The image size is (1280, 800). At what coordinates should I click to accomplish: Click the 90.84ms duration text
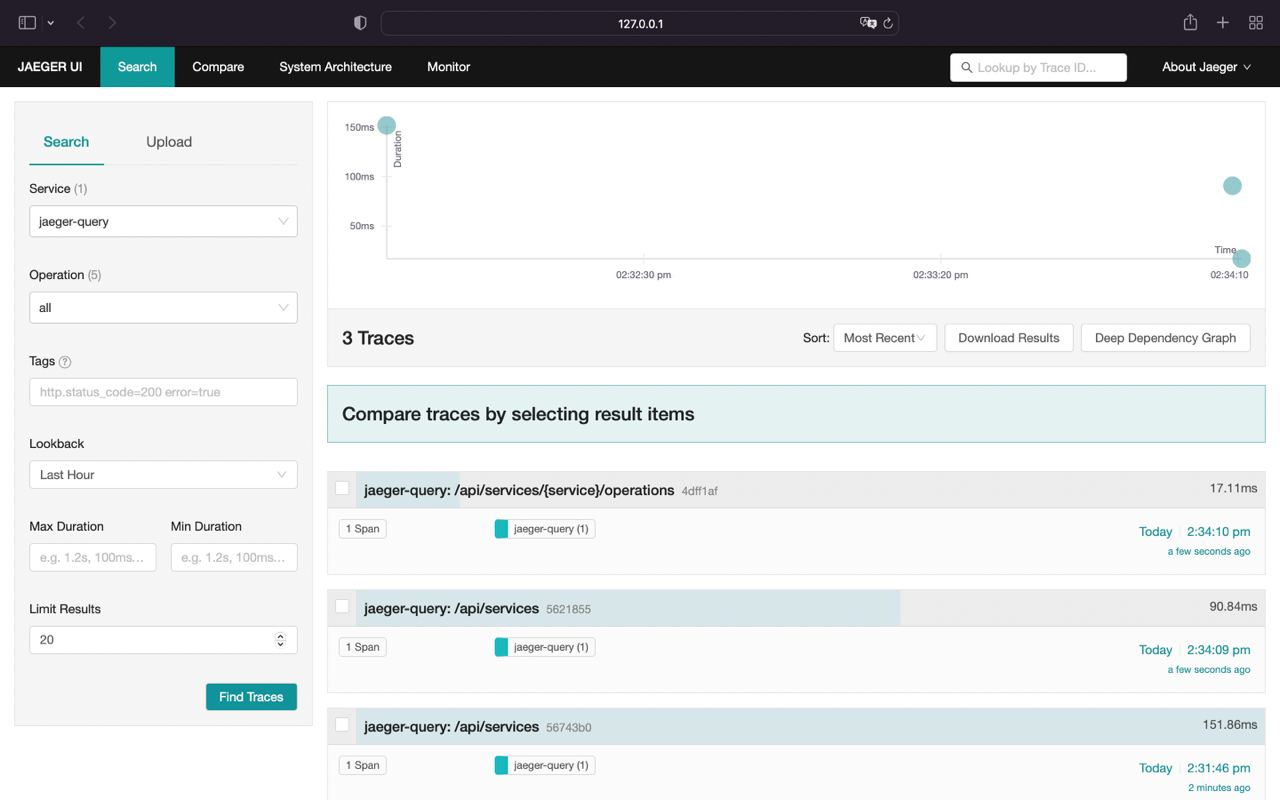[x=1233, y=606]
